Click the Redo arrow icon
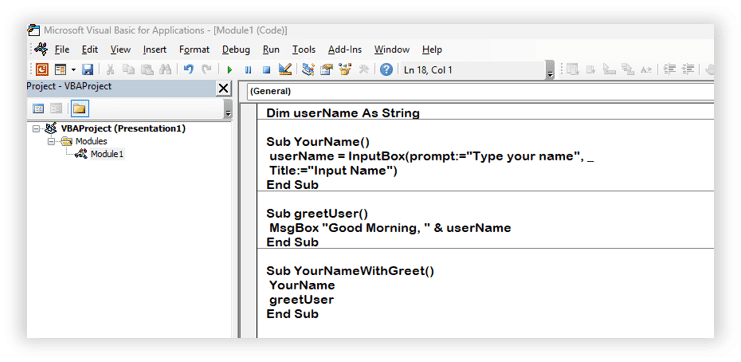Screen dimensions: 741x362 coord(207,70)
